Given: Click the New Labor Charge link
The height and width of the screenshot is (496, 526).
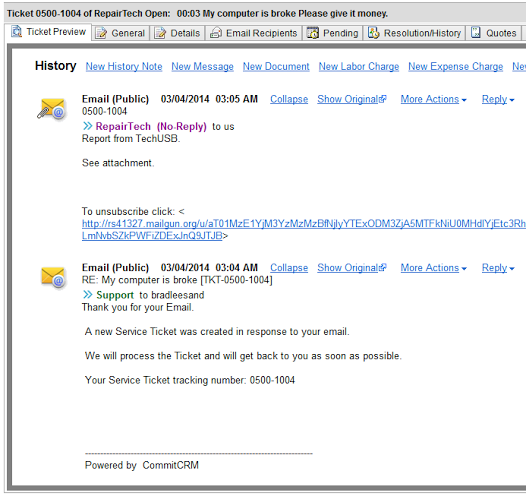Looking at the screenshot, I should click(x=359, y=66).
